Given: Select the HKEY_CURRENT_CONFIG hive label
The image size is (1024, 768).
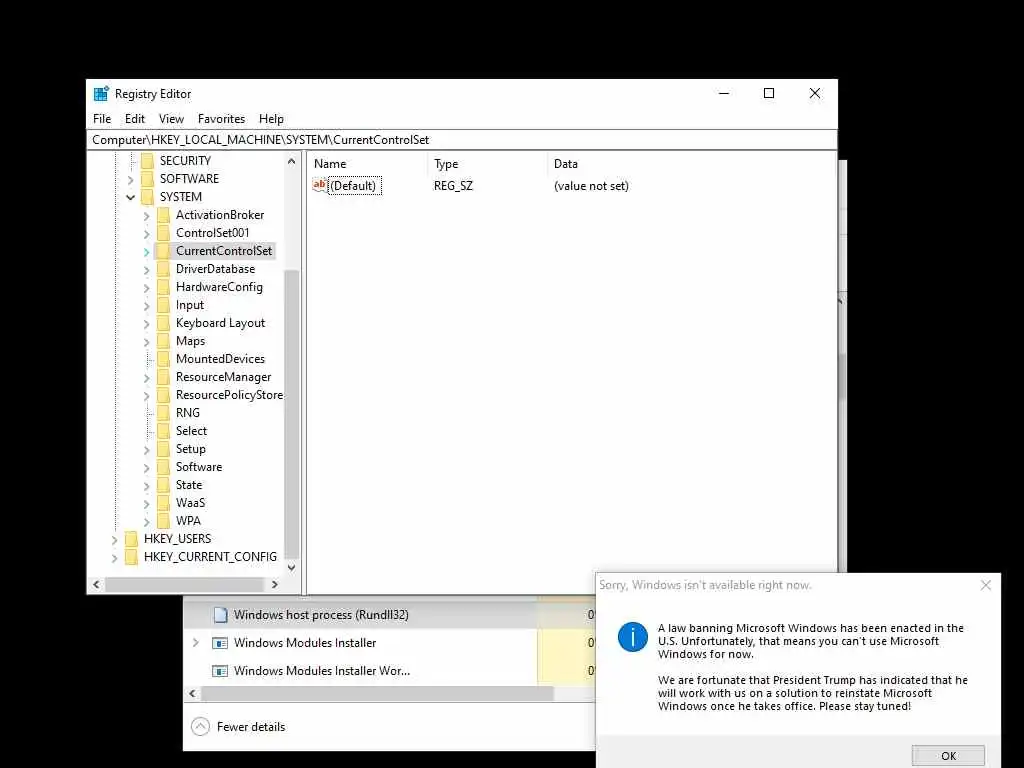Looking at the screenshot, I should pyautogui.click(x=210, y=557).
